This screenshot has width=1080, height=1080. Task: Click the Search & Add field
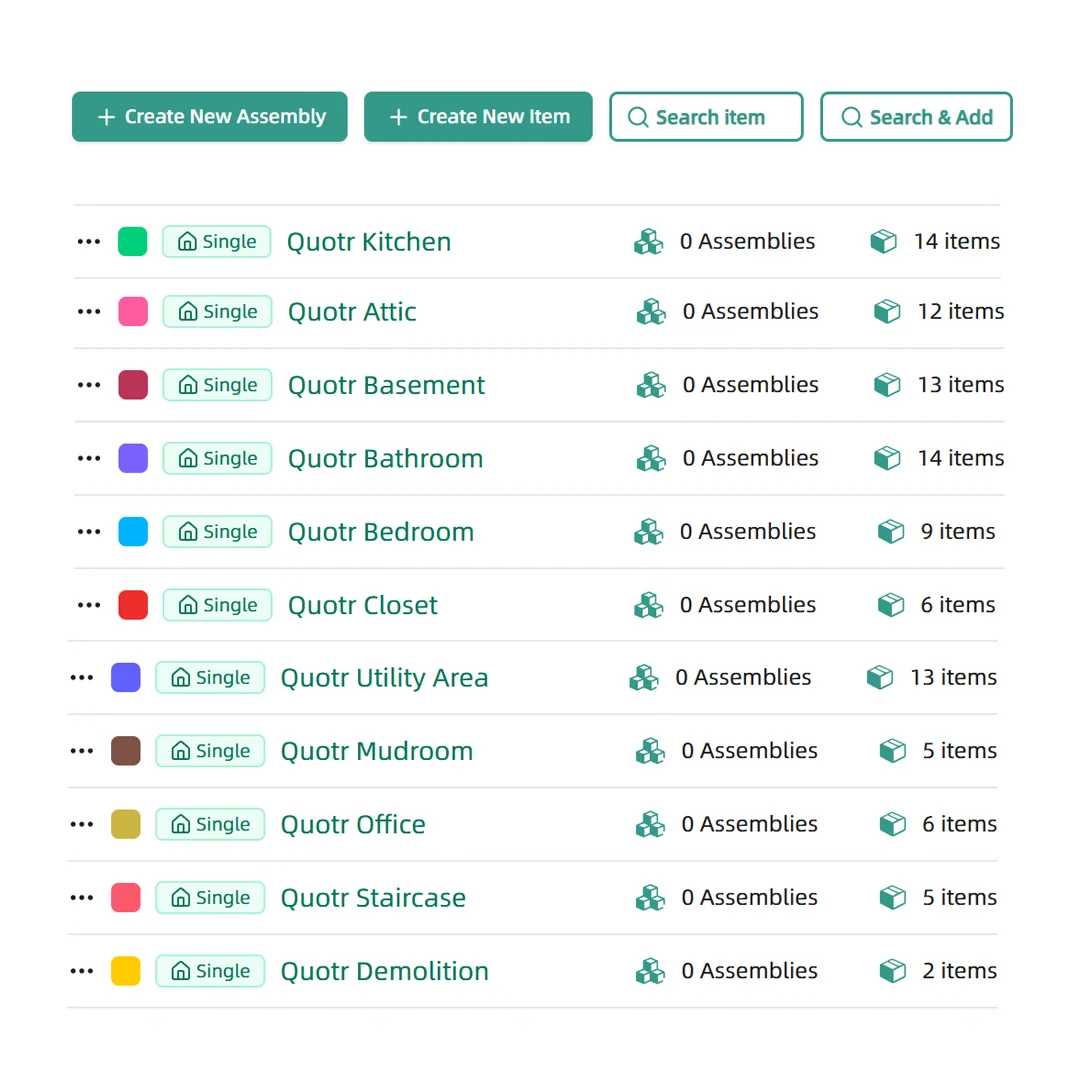916,117
